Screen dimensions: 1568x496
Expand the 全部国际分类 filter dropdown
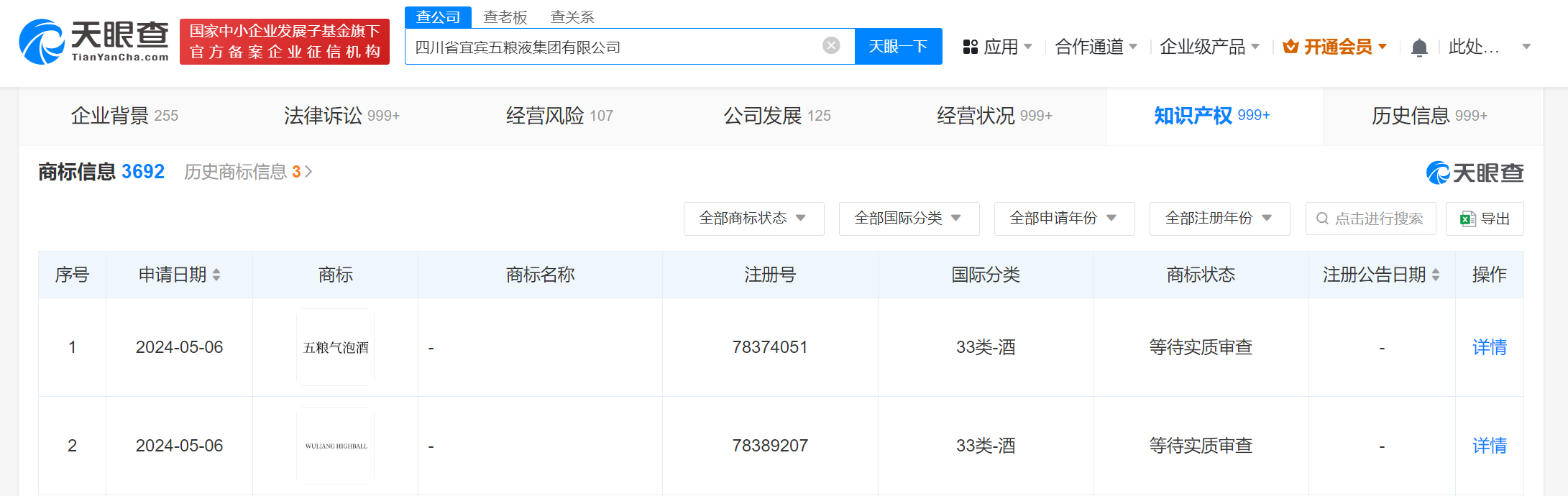[909, 219]
